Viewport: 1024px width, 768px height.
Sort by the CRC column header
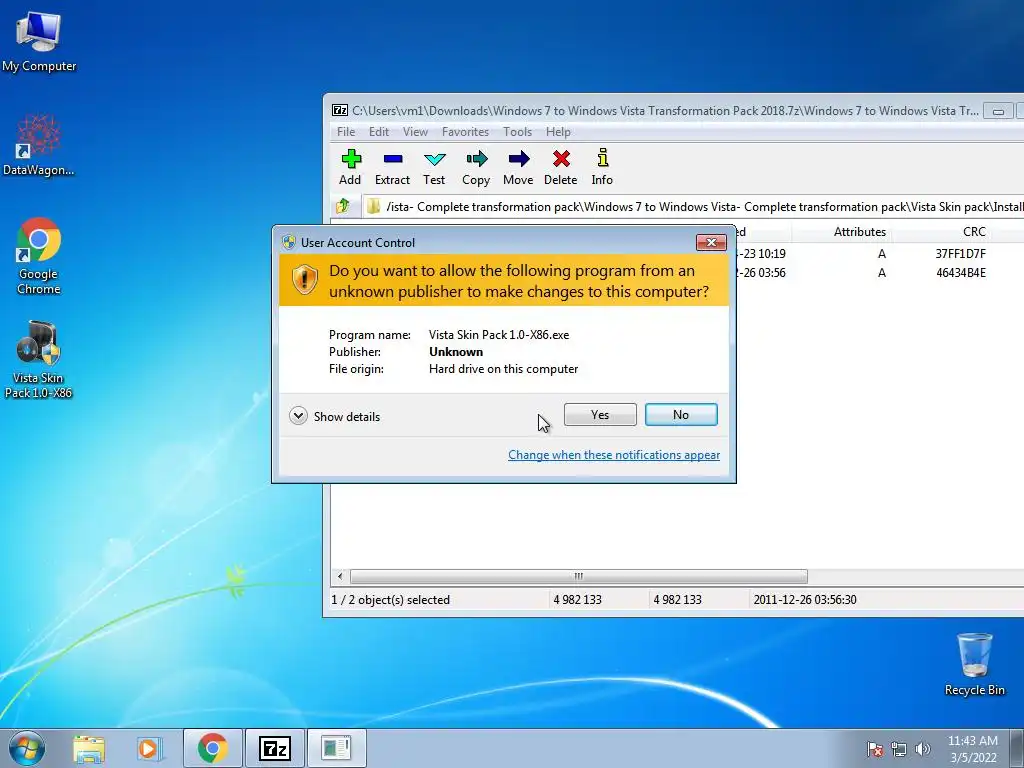pyautogui.click(x=974, y=232)
